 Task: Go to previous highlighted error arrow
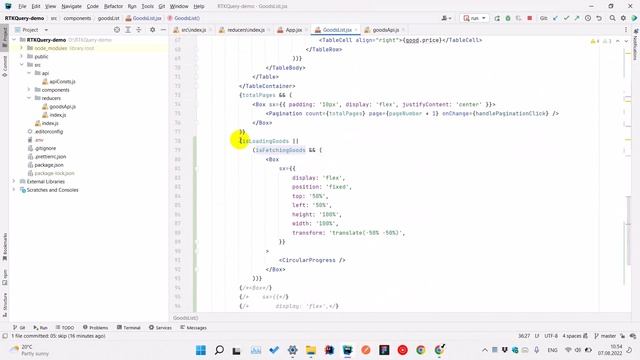click(x=618, y=41)
